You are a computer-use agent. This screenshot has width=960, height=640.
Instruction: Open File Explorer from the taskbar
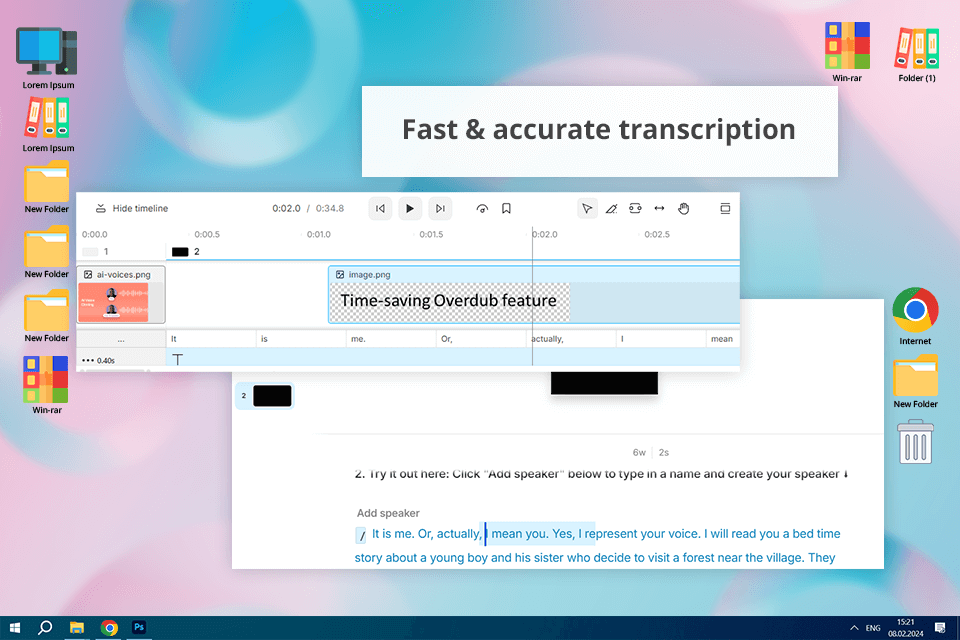77,628
